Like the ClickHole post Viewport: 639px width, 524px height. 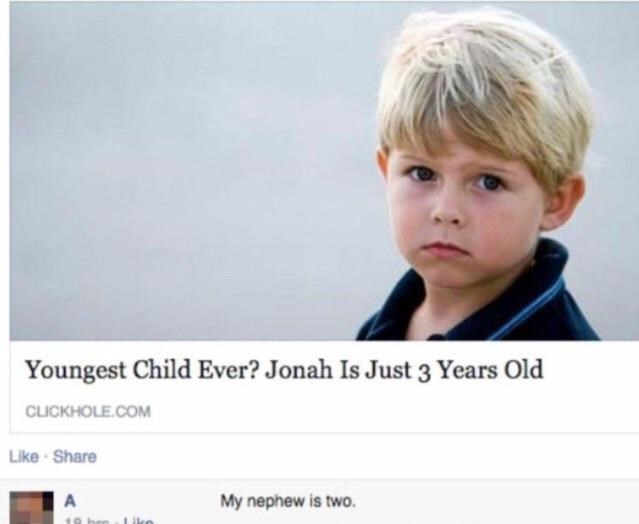[x=24, y=456]
